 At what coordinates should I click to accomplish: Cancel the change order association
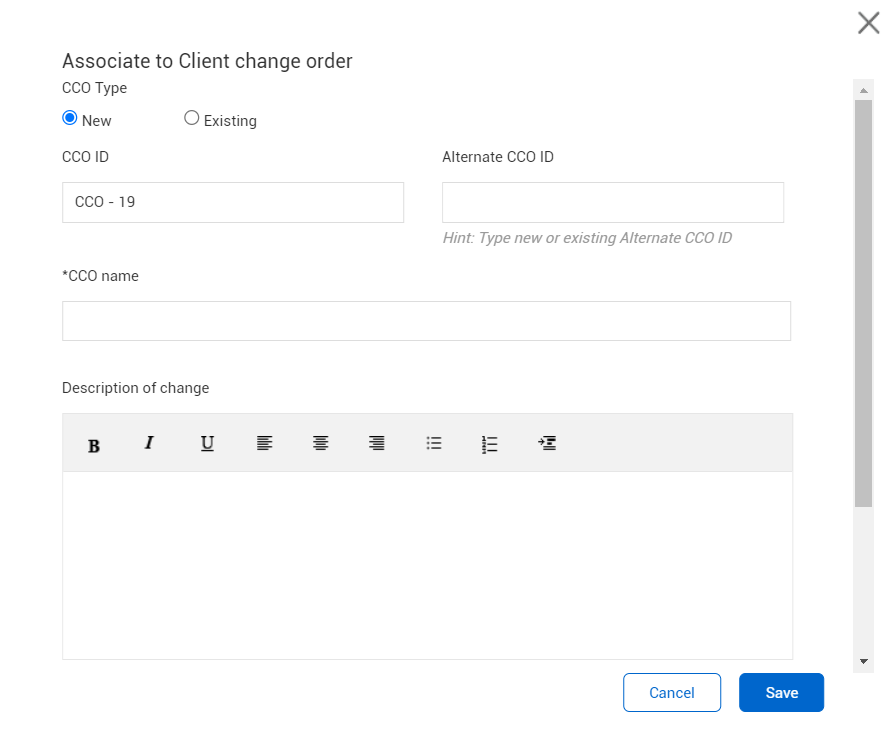[672, 693]
